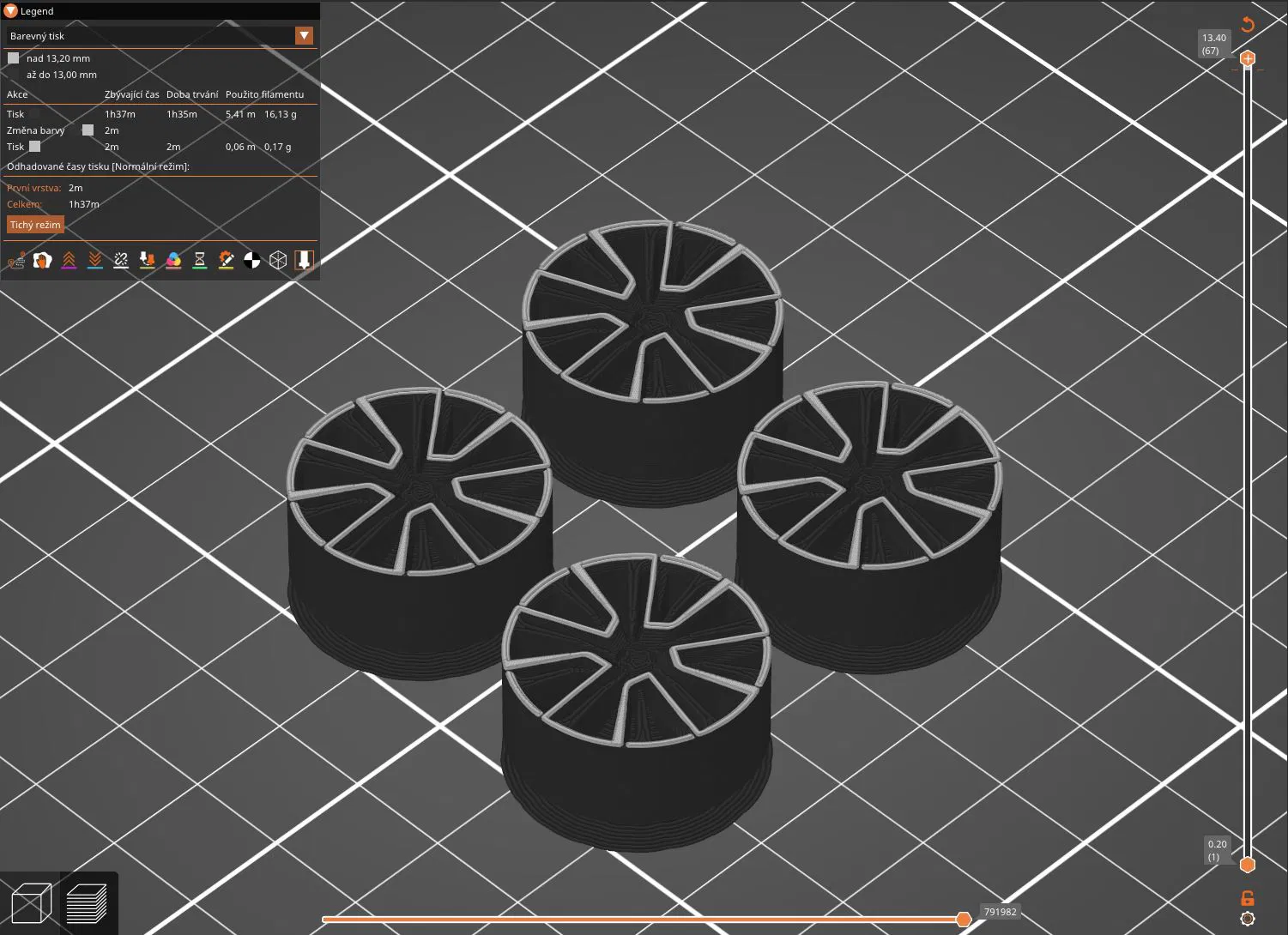Toggle travel moves visibility icon
The width and height of the screenshot is (1288, 935).
click(x=16, y=260)
